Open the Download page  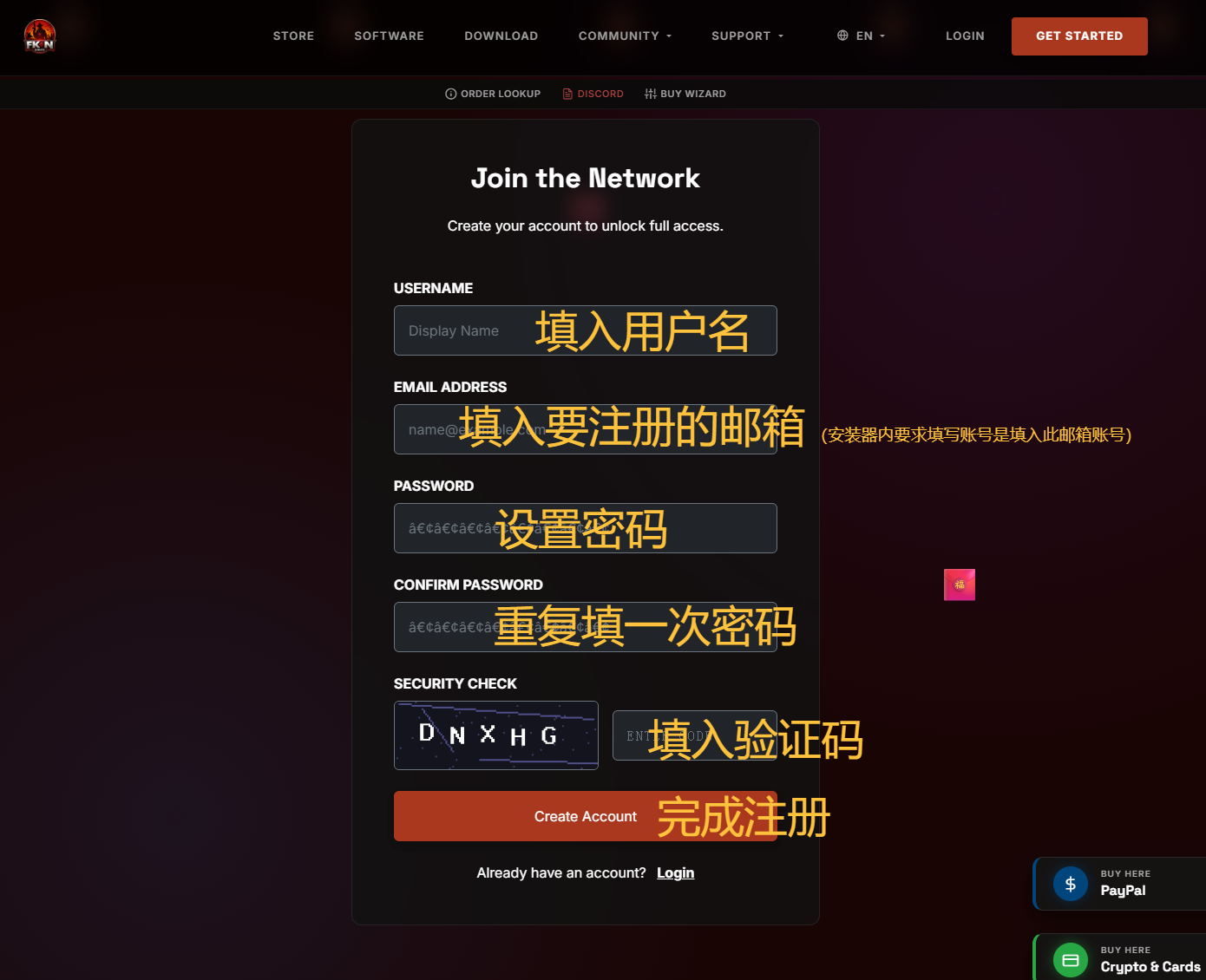click(x=501, y=36)
